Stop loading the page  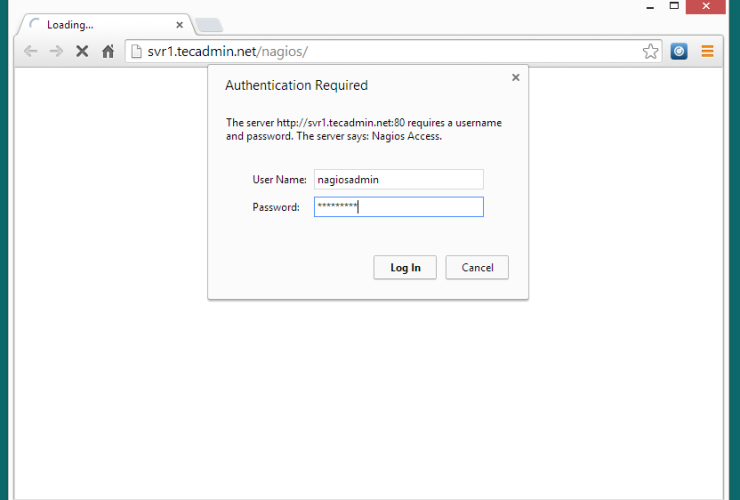[x=82, y=51]
